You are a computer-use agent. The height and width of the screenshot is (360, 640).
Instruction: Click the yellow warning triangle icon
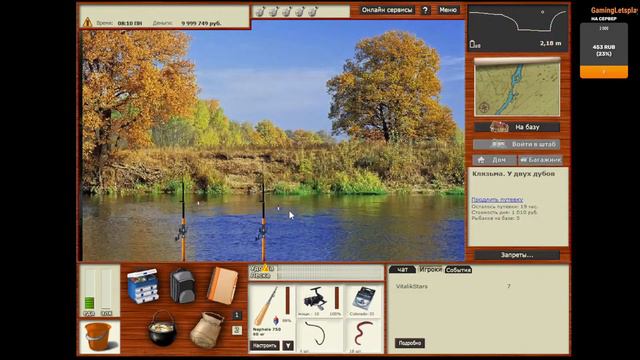coord(87,22)
